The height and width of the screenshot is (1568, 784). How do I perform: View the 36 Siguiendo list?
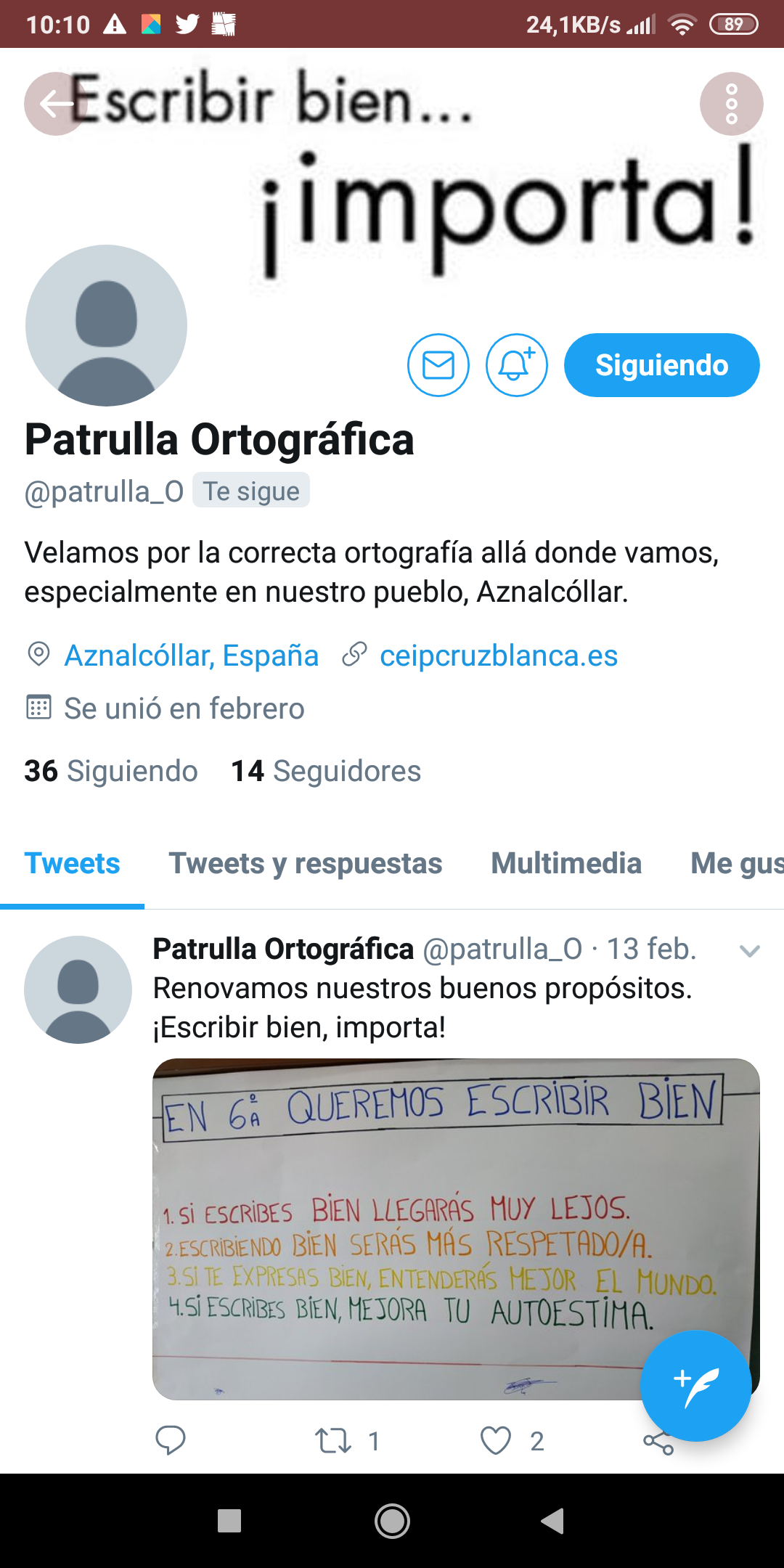[x=111, y=771]
